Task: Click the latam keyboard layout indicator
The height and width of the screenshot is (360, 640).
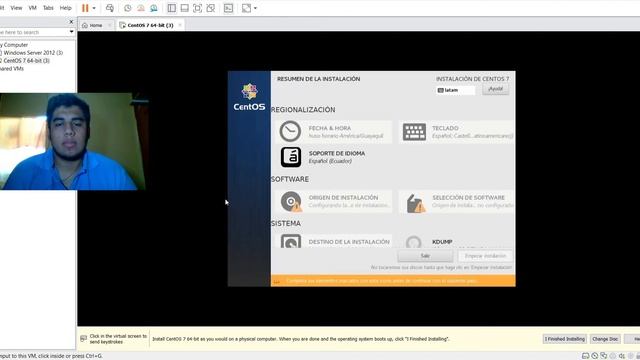Action: 456,90
